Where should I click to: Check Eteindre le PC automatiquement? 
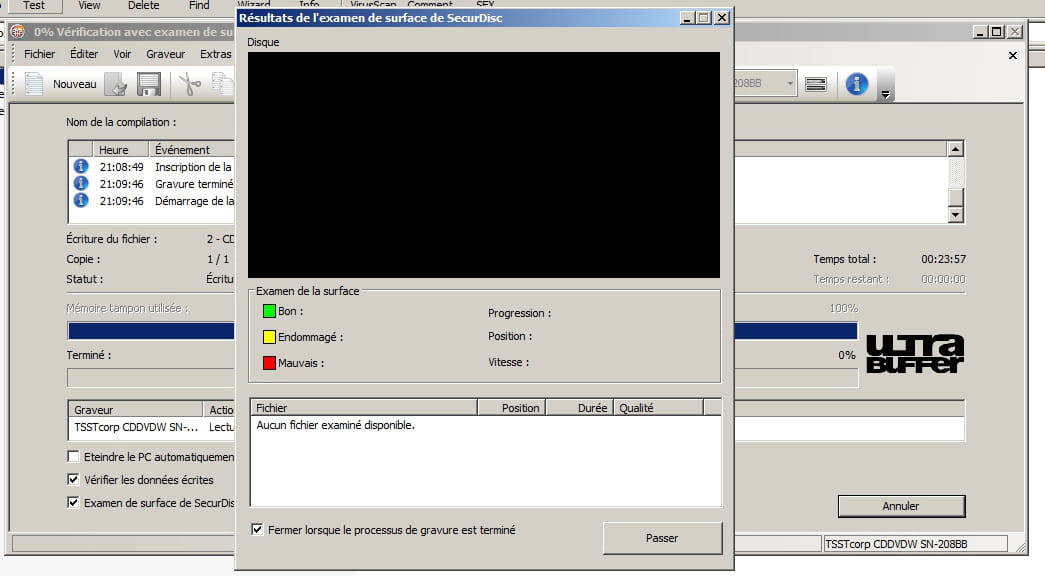click(x=73, y=457)
